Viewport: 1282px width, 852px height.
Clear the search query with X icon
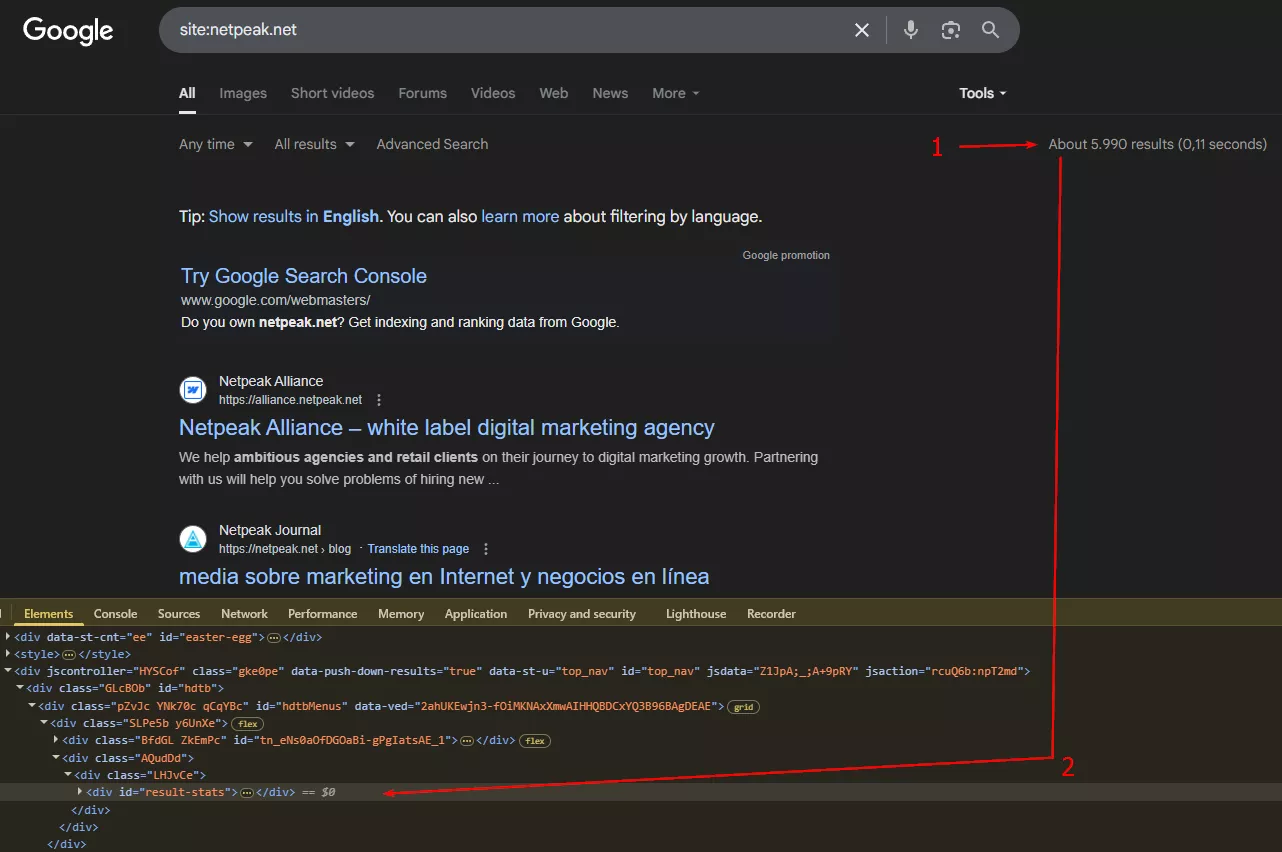[862, 30]
